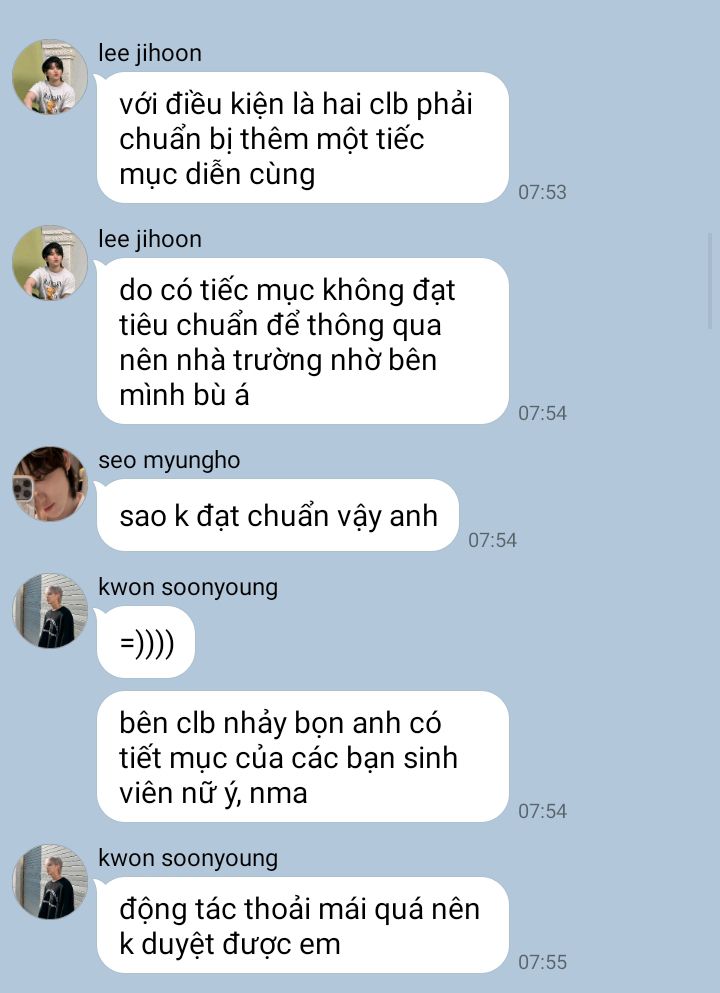Click the 07:53 timestamp

tap(542, 192)
